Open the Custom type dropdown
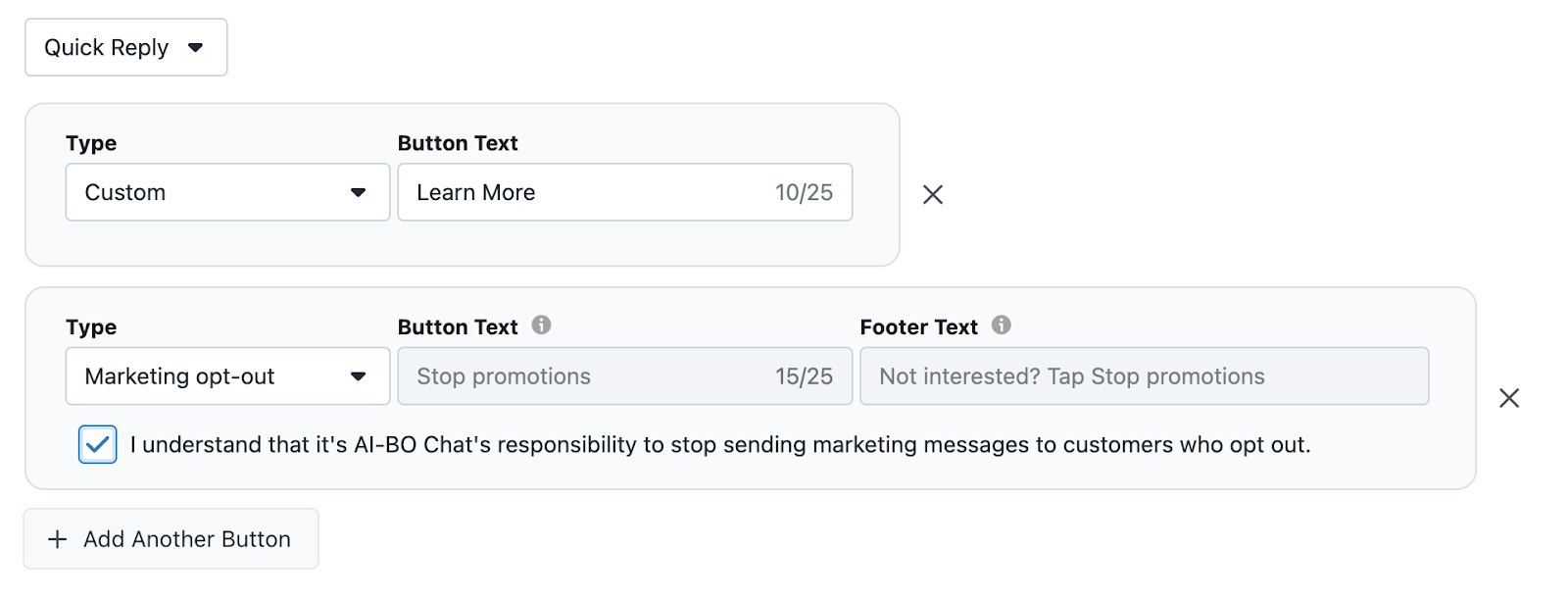 [x=226, y=192]
